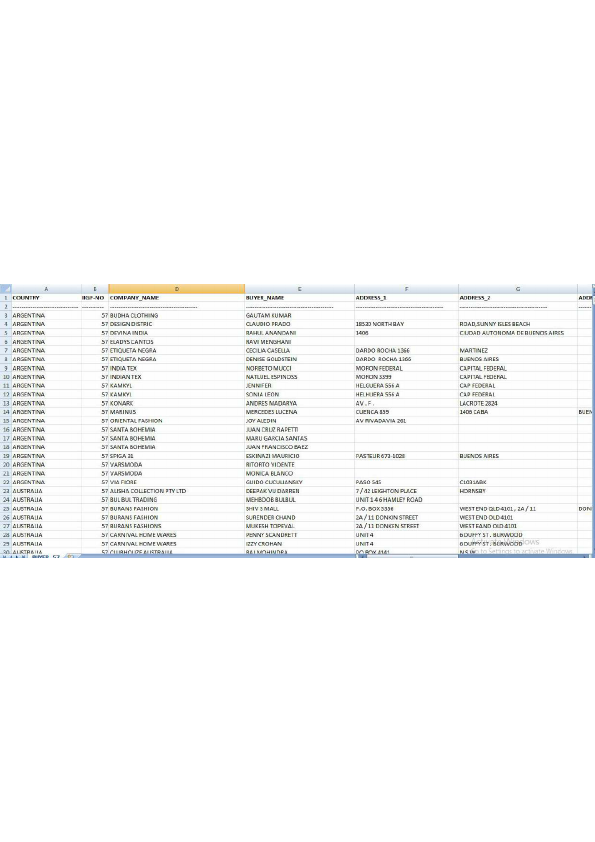Viewport: 595px width, 842px height.
Task: Select cell INDIA TEX
Action: 176,368
